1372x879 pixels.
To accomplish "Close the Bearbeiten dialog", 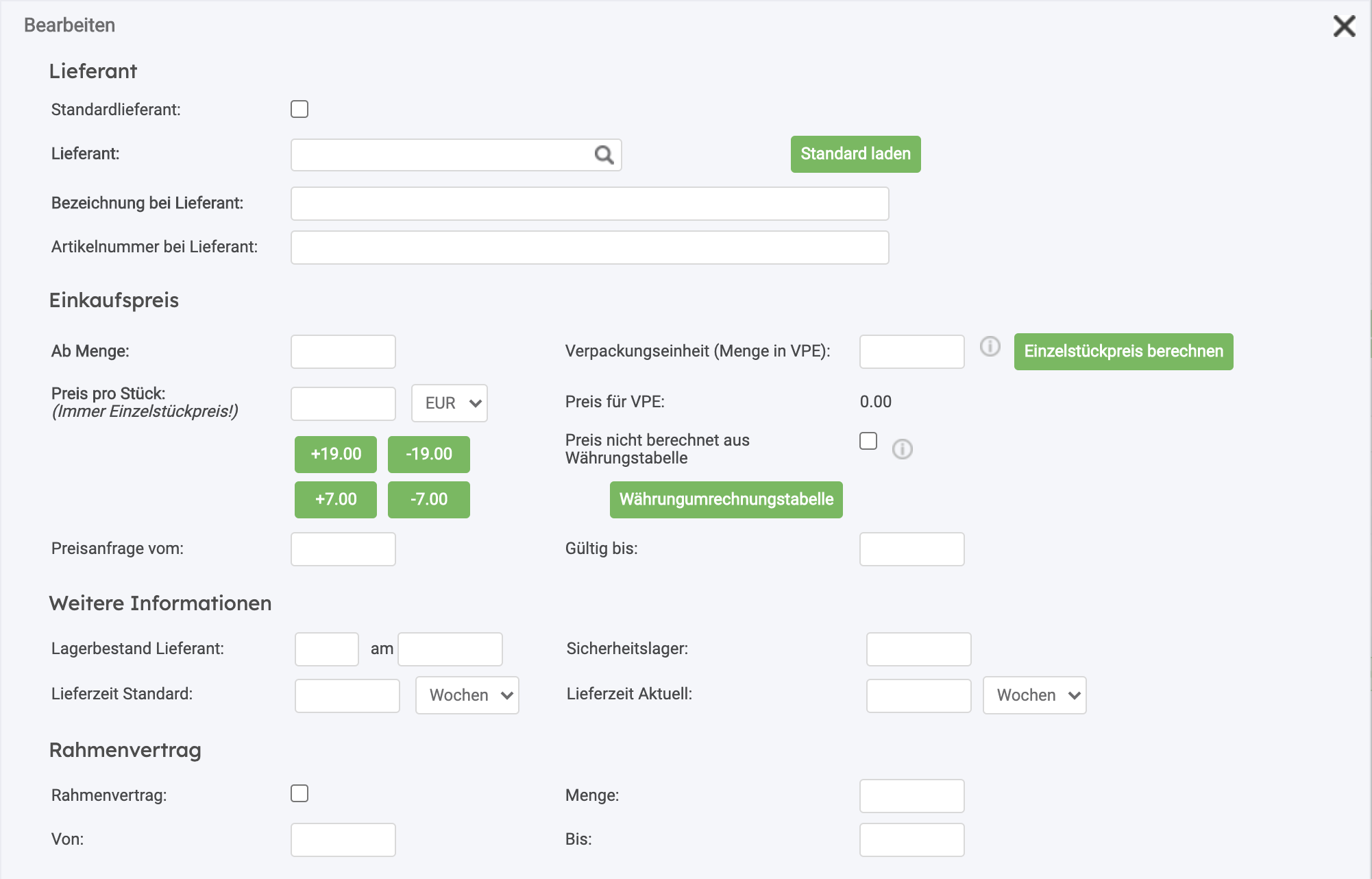I will coord(1344,27).
